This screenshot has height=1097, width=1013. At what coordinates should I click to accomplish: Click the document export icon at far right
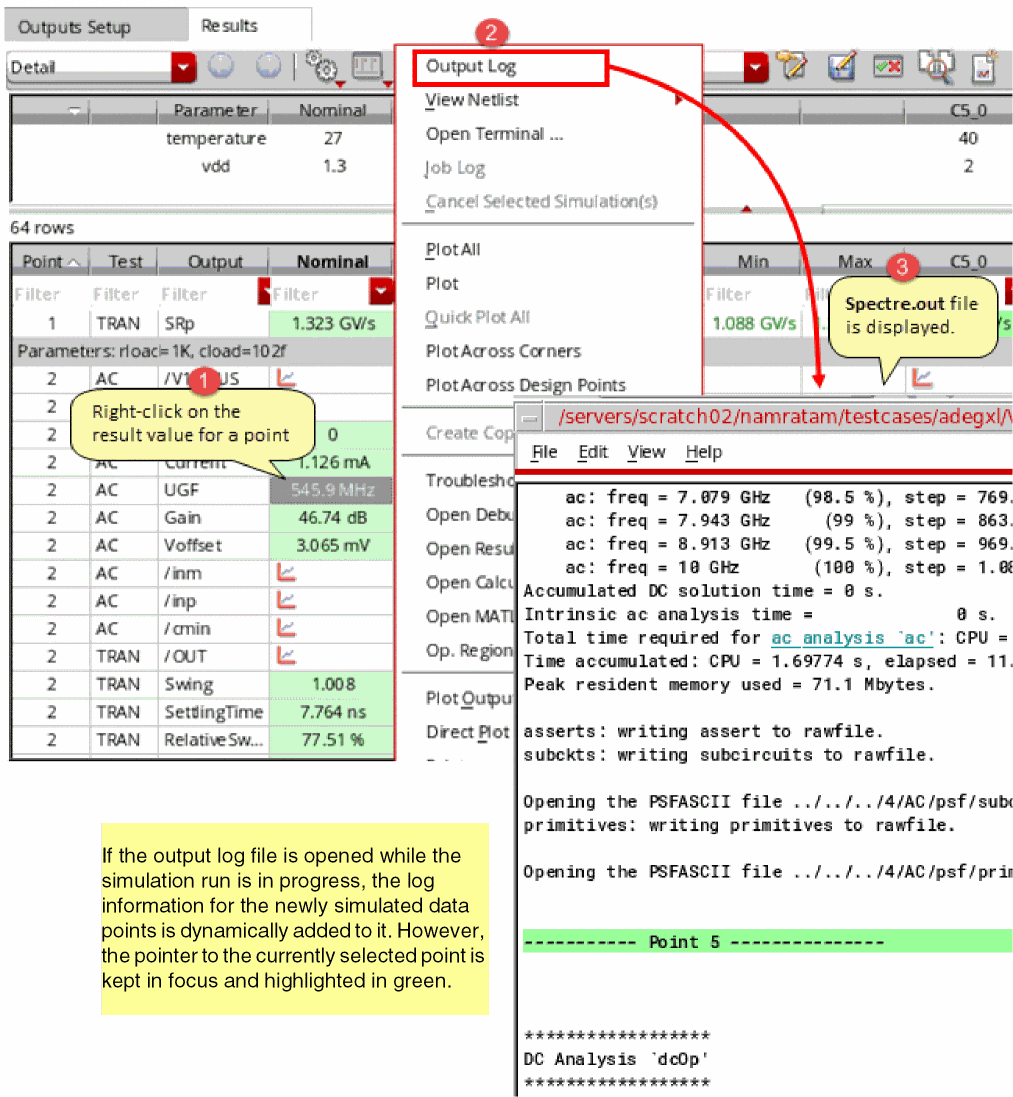984,67
